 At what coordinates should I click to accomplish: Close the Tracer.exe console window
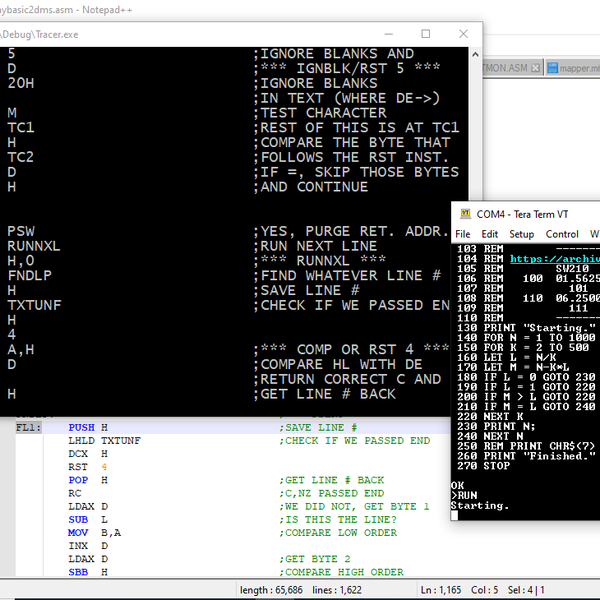pos(462,33)
